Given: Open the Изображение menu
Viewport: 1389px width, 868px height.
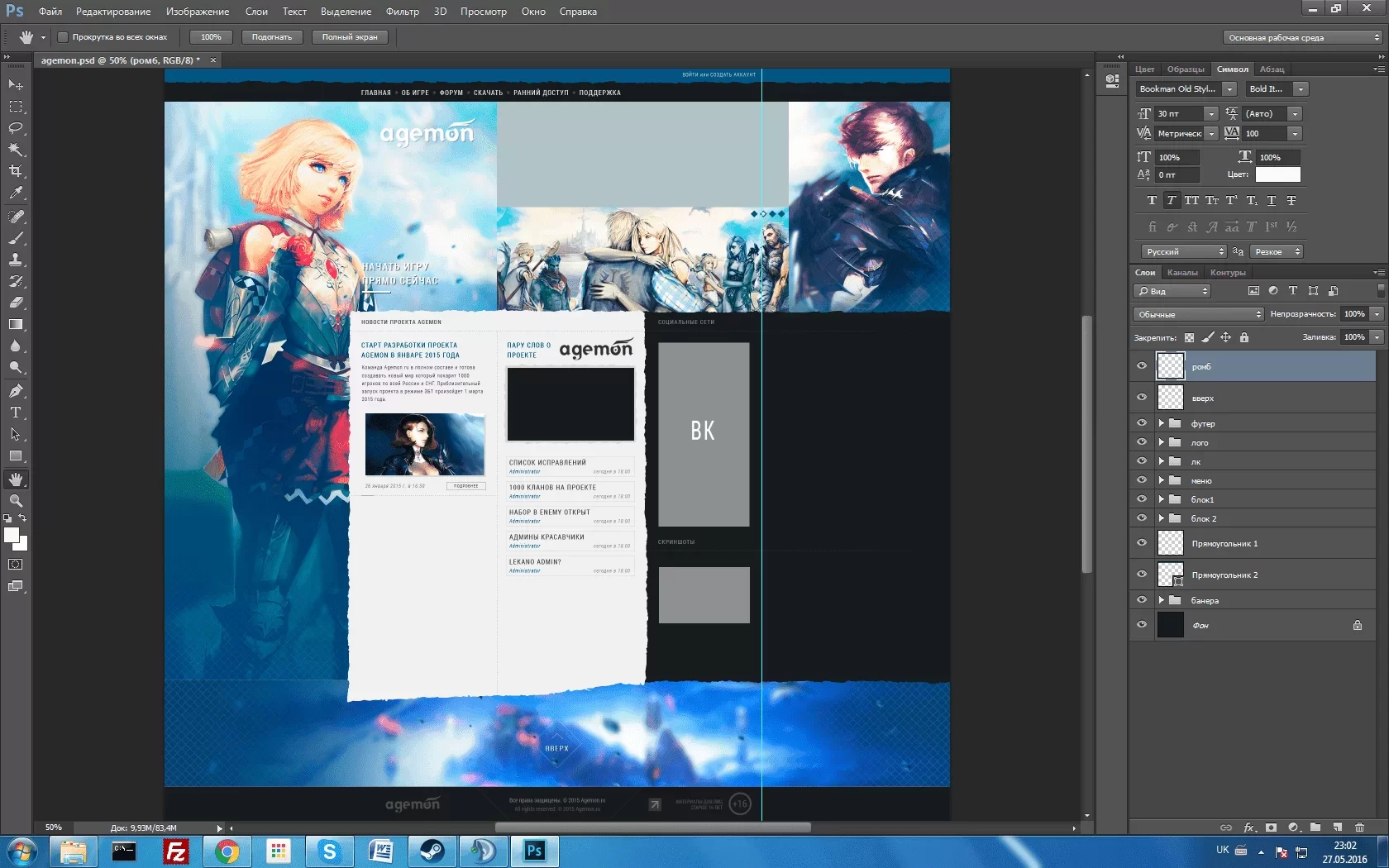Looking at the screenshot, I should point(198,12).
